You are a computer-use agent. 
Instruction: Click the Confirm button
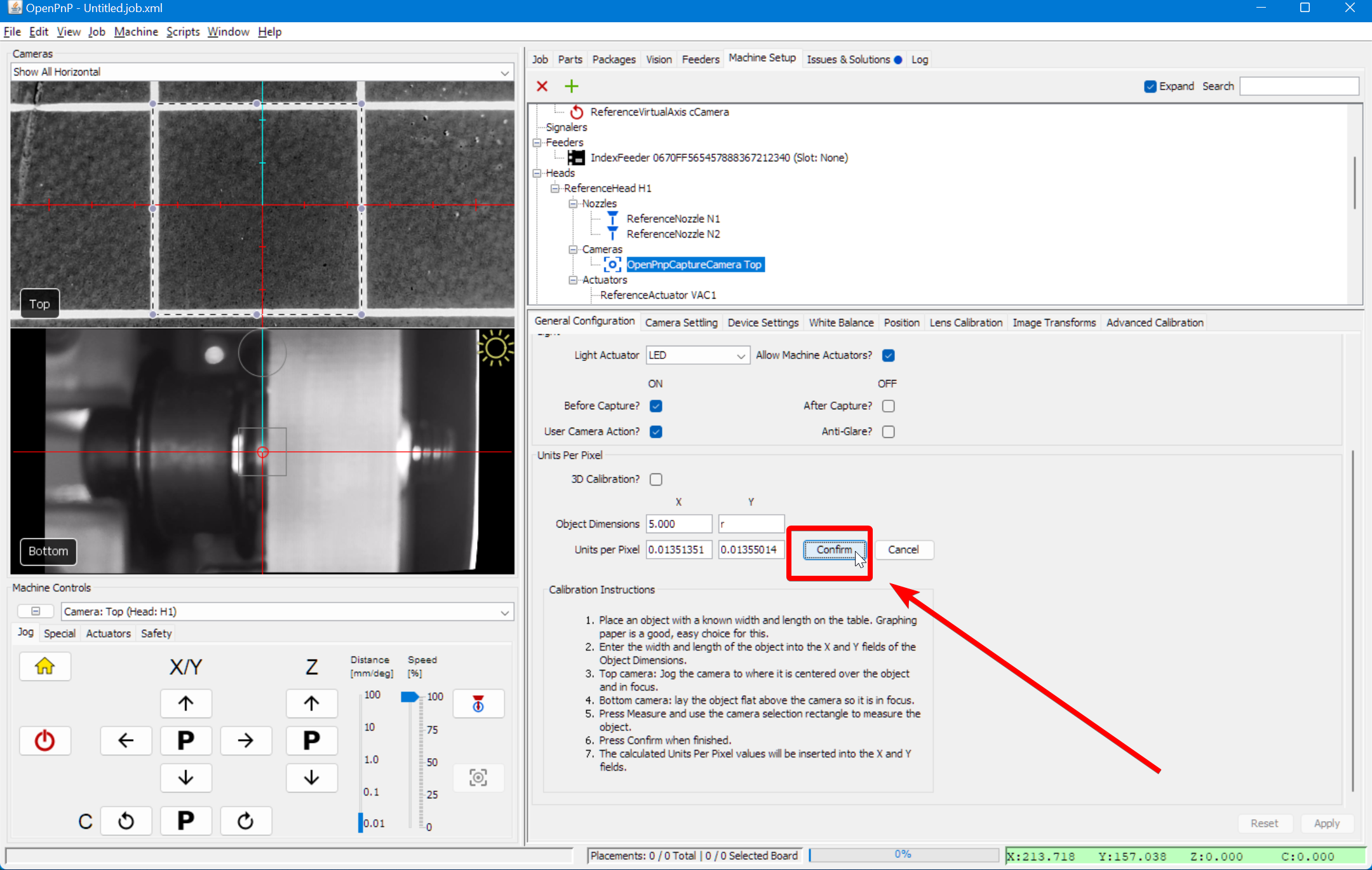[833, 550]
